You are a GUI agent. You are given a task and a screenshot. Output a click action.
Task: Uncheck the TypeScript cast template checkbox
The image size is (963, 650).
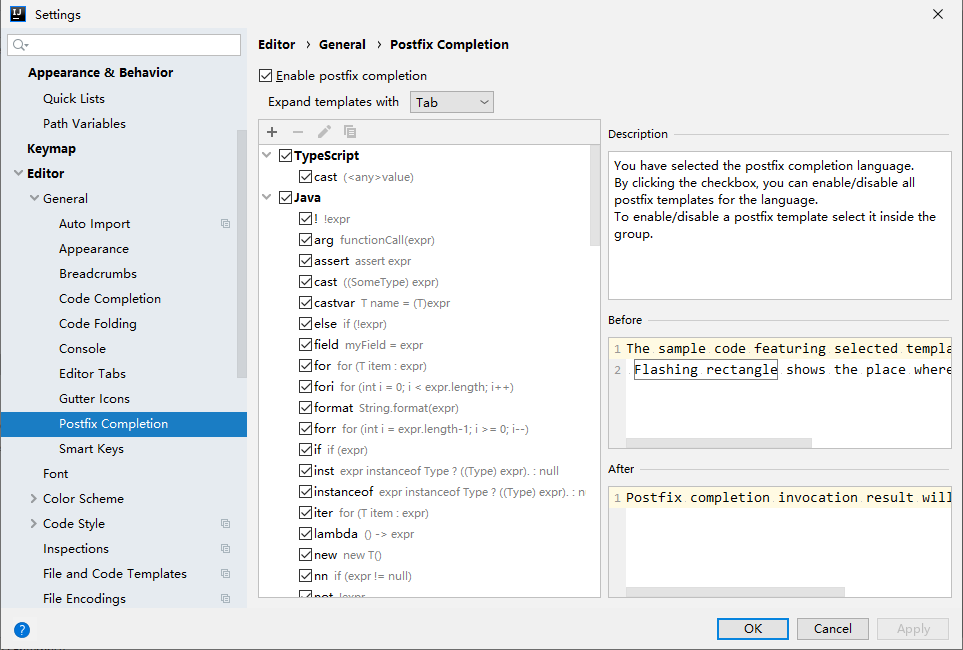tap(305, 177)
